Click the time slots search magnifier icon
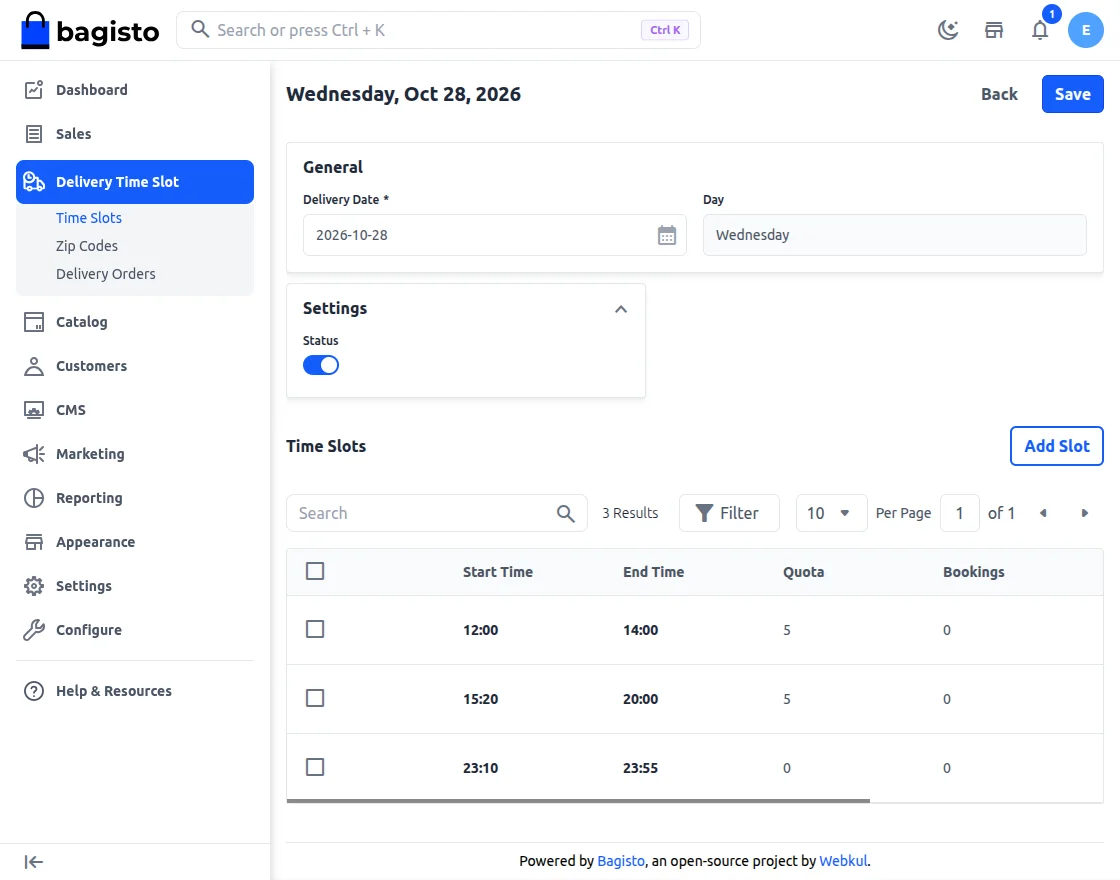The image size is (1120, 880). click(x=566, y=514)
